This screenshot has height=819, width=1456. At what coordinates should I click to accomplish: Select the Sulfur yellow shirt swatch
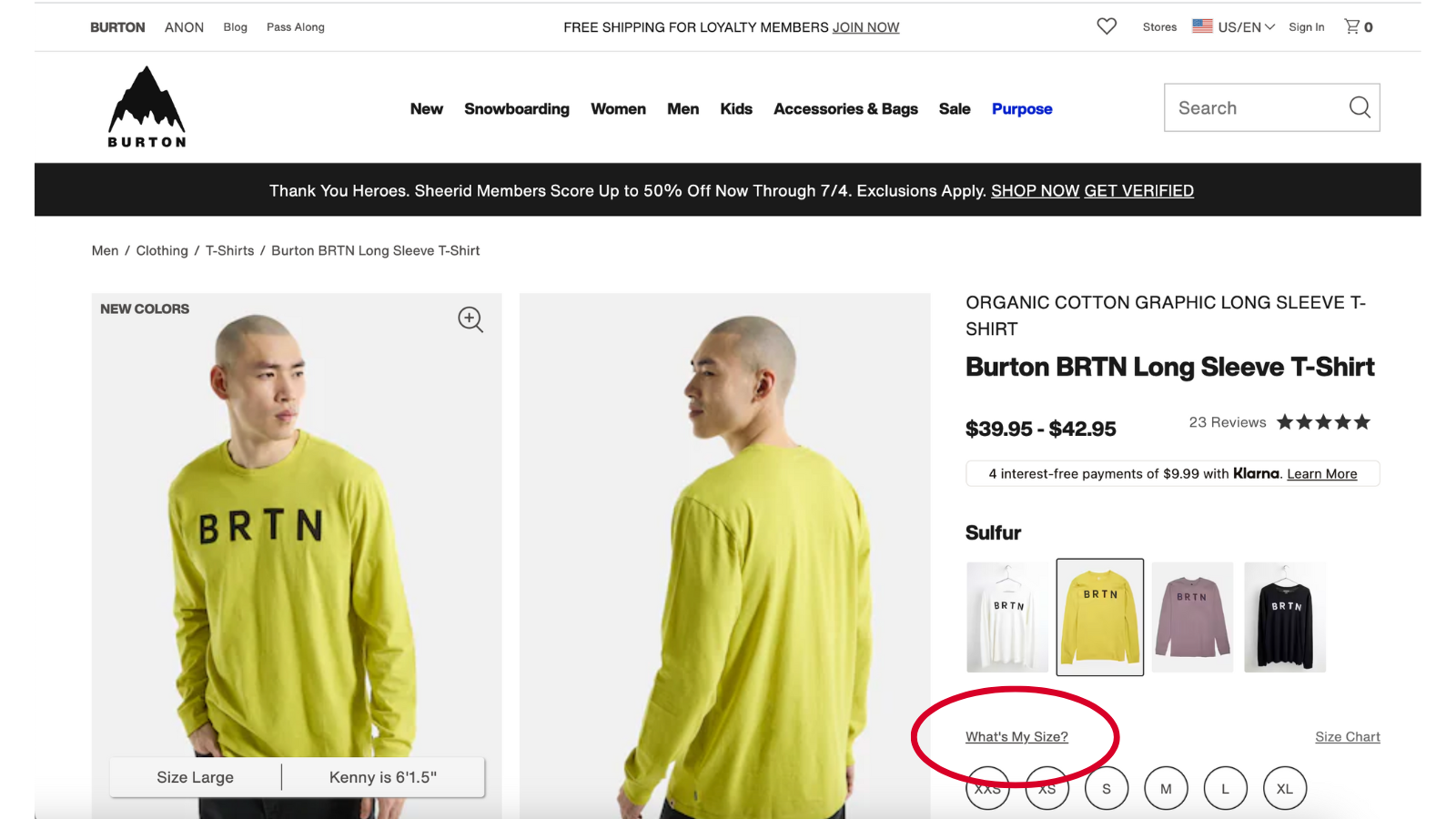pos(1099,617)
